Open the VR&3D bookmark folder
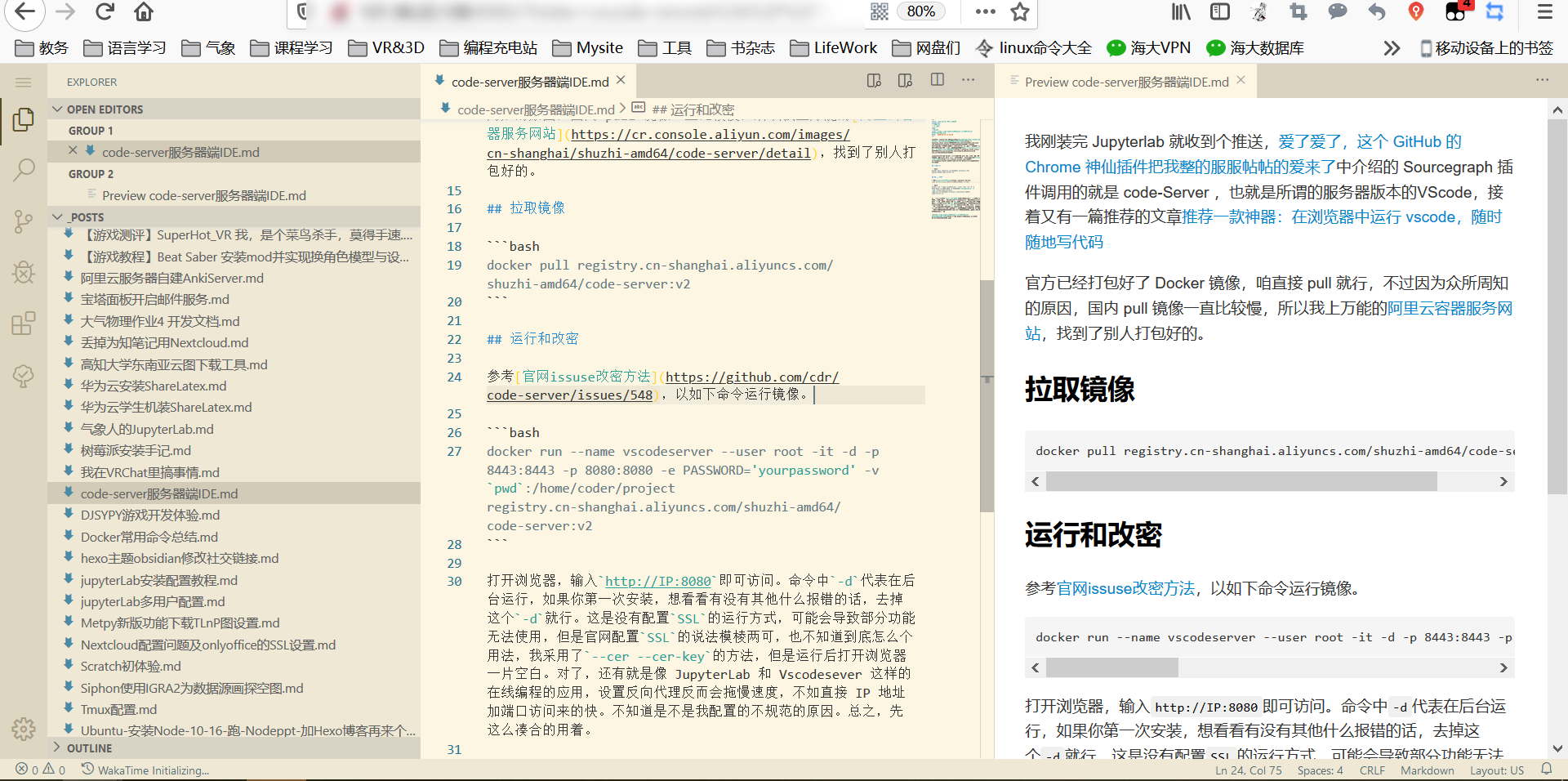Image resolution: width=1568 pixels, height=781 pixels. 386,48
